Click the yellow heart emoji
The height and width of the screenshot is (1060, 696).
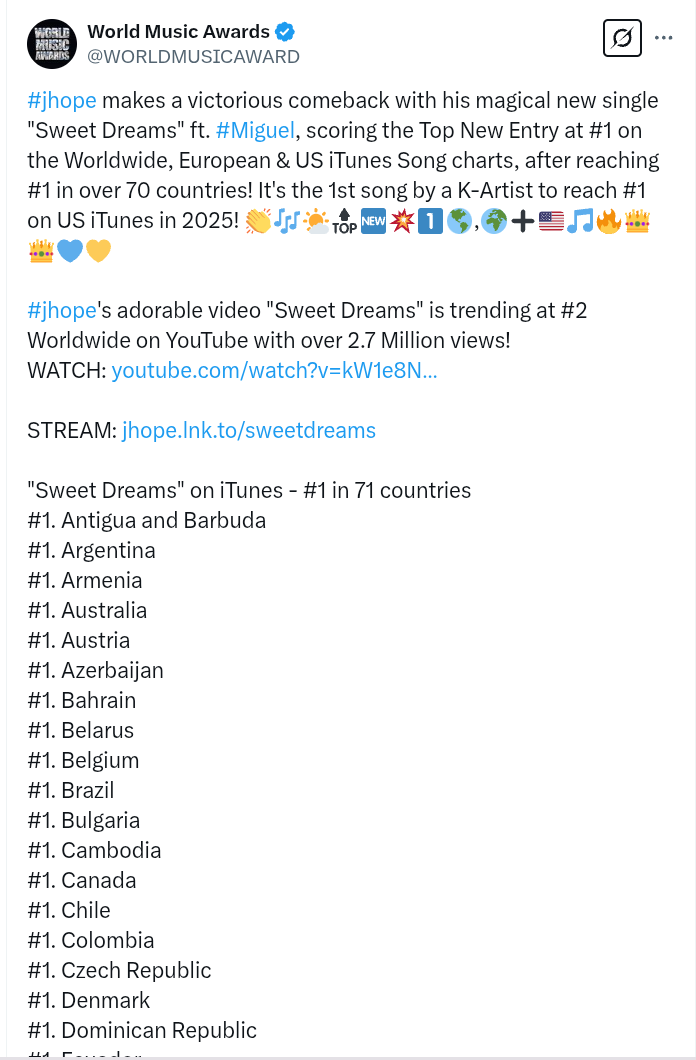[98, 251]
